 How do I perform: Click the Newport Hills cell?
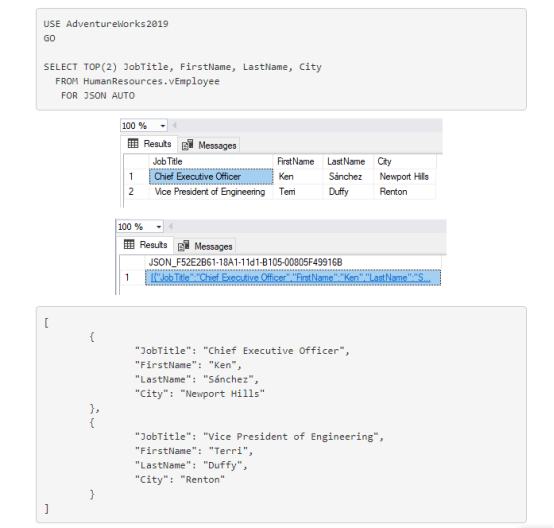[x=405, y=176]
